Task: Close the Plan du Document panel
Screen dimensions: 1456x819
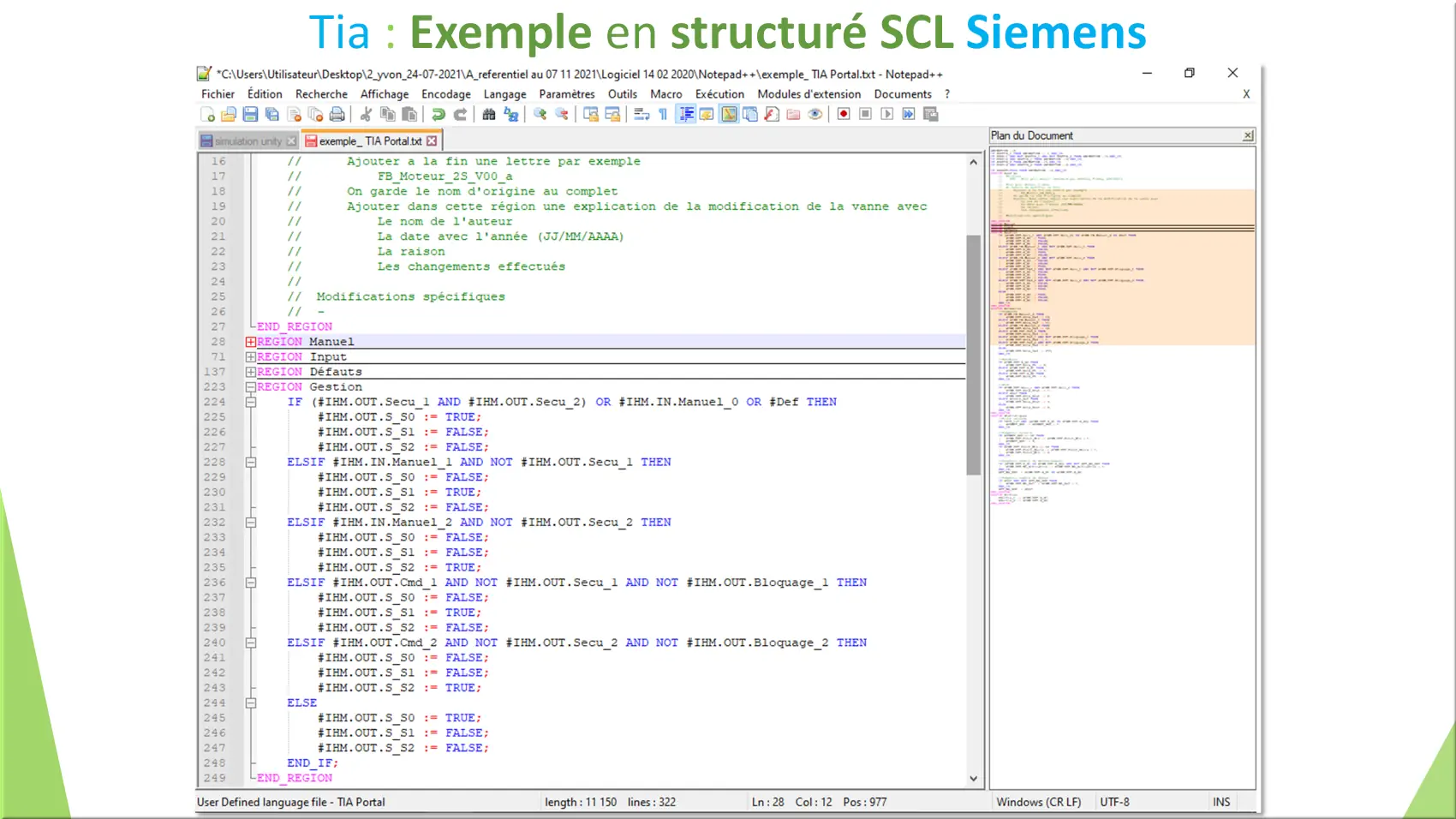Action: coord(1248,135)
